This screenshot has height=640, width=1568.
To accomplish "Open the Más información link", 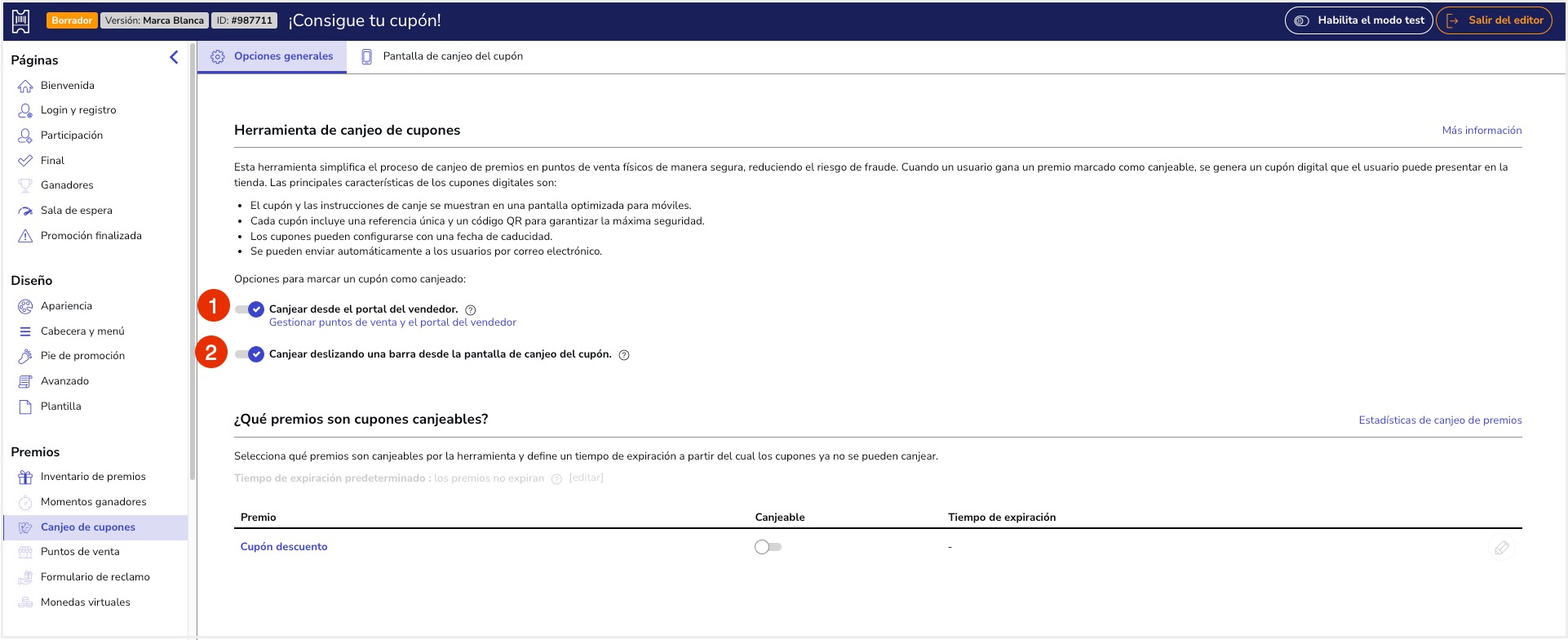I will pos(1482,131).
